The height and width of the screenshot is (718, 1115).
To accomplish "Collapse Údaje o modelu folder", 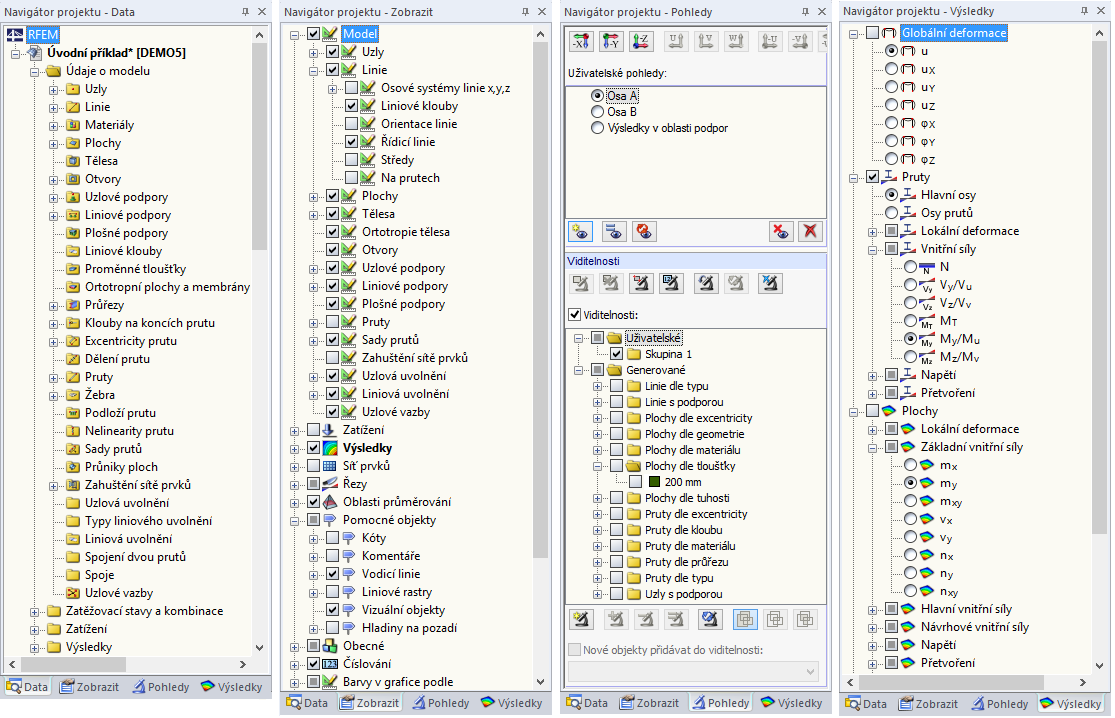I will 34,72.
